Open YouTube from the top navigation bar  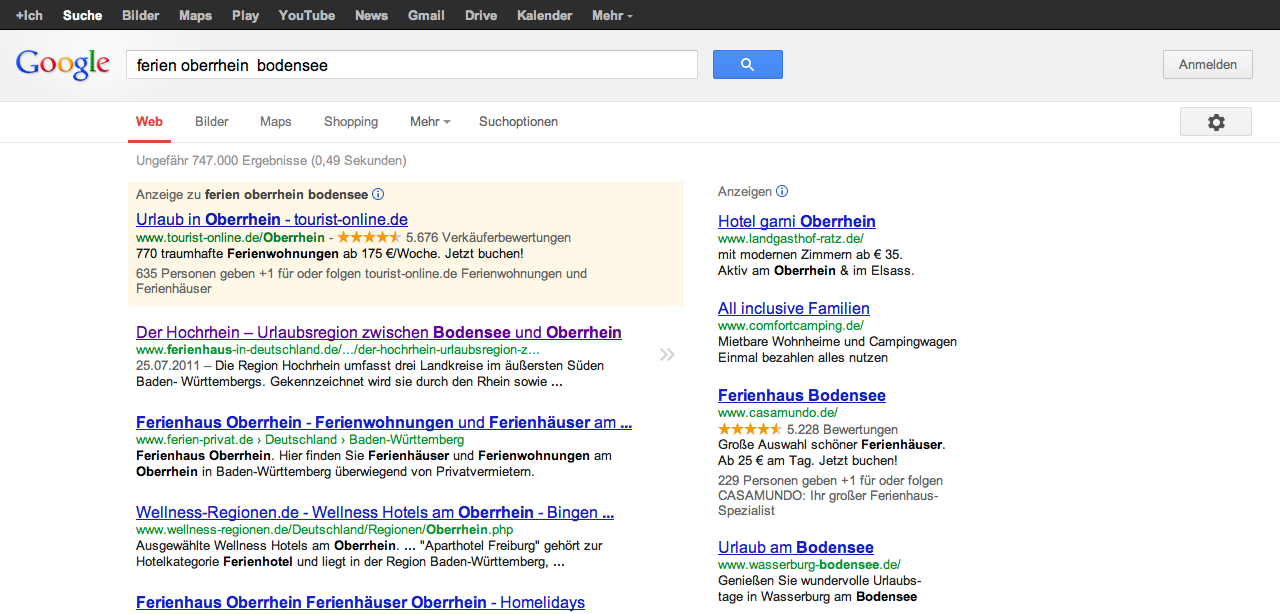pos(306,16)
